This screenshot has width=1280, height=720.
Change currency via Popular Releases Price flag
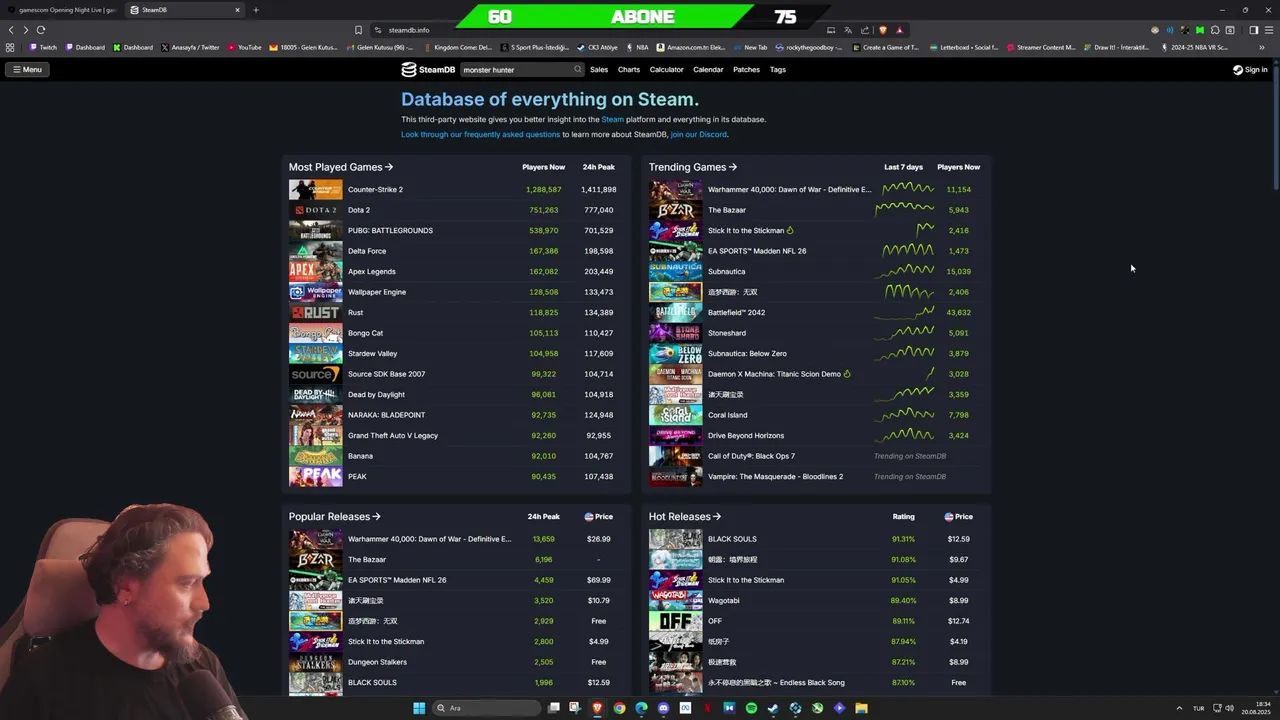(589, 517)
